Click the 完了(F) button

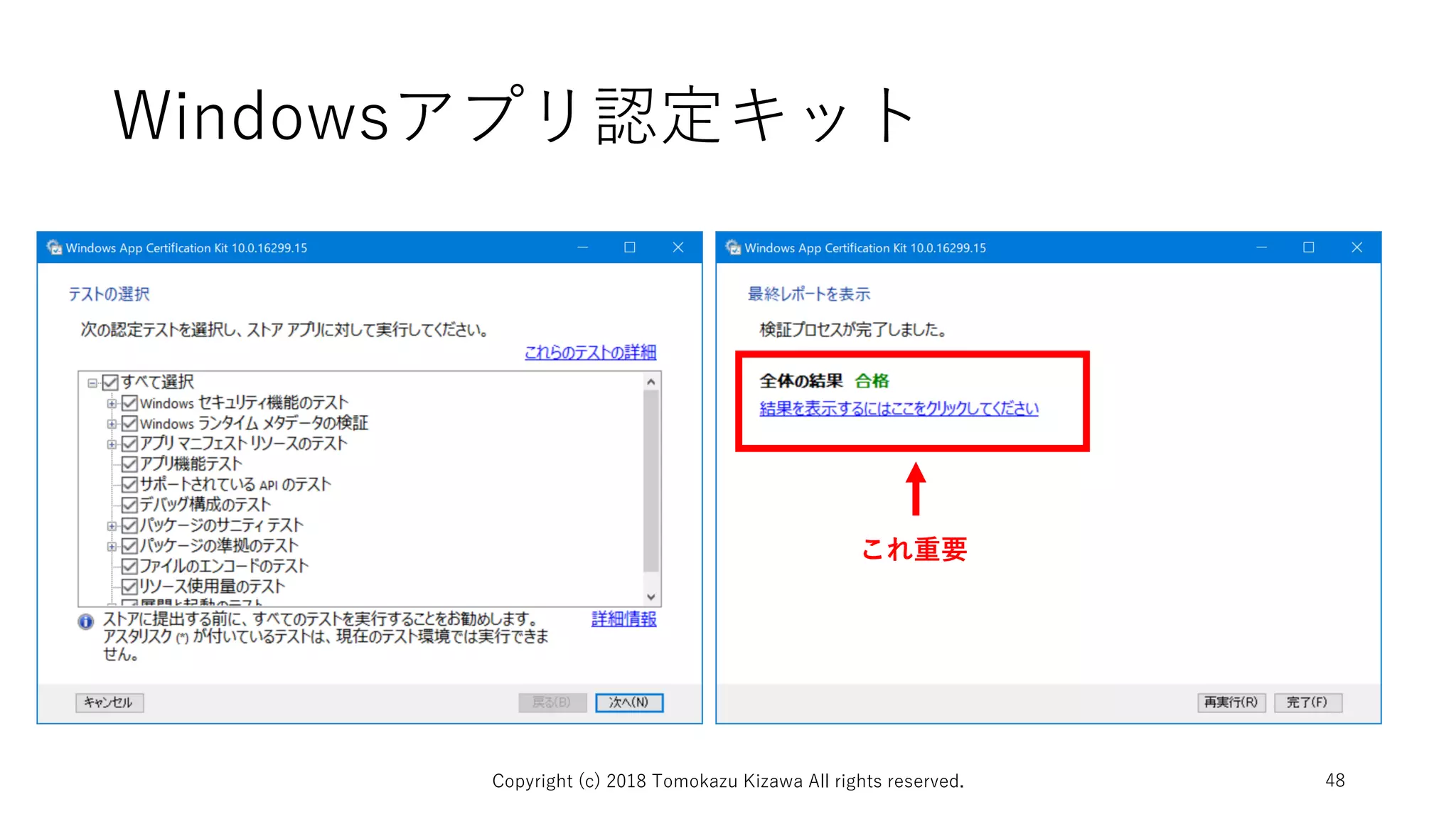(x=1308, y=702)
